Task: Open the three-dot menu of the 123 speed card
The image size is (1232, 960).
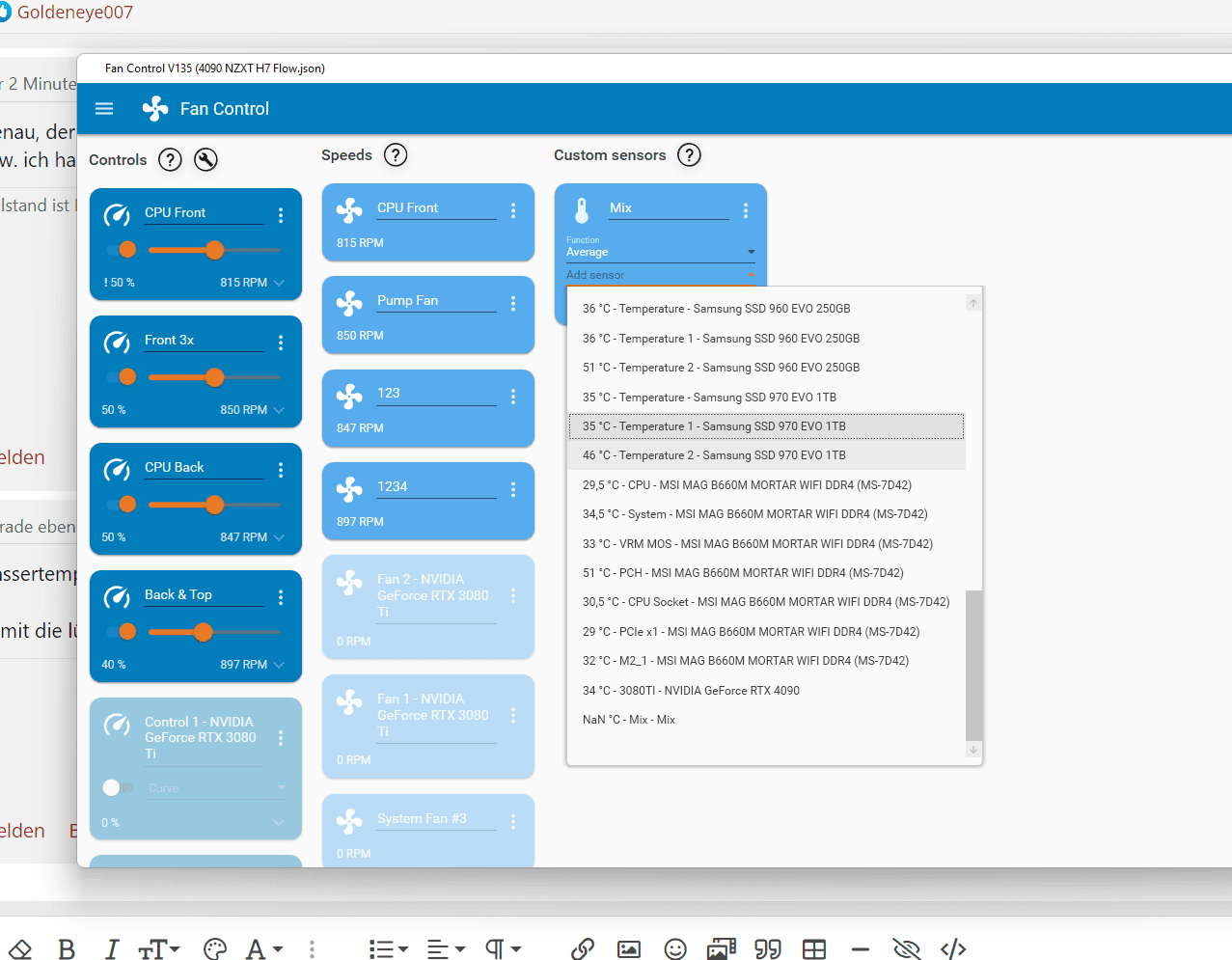Action: (513, 397)
